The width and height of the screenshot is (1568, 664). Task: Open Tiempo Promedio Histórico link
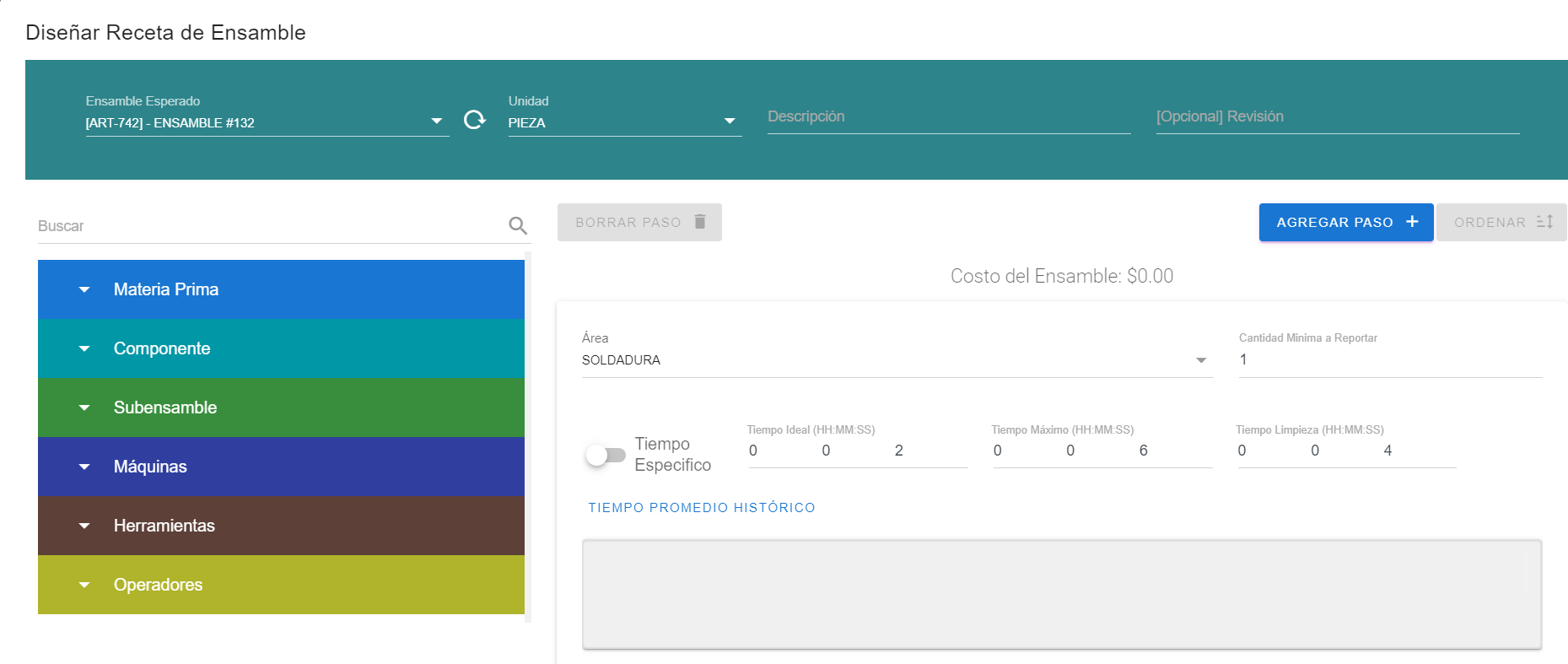pyautogui.click(x=701, y=508)
